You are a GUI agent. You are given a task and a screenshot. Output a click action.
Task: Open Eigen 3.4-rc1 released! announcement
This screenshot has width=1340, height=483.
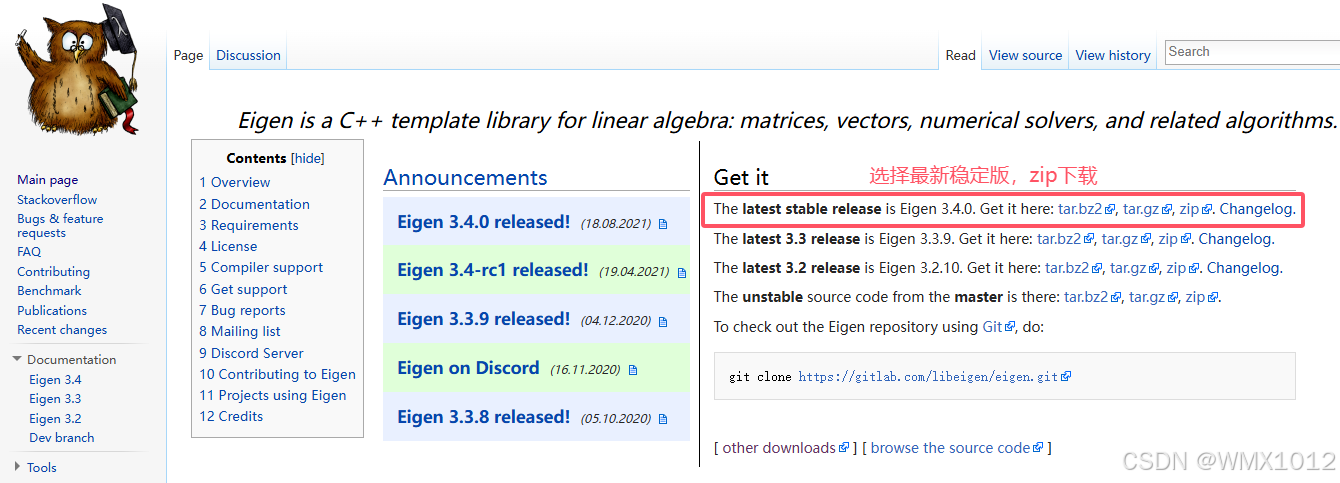click(492, 270)
